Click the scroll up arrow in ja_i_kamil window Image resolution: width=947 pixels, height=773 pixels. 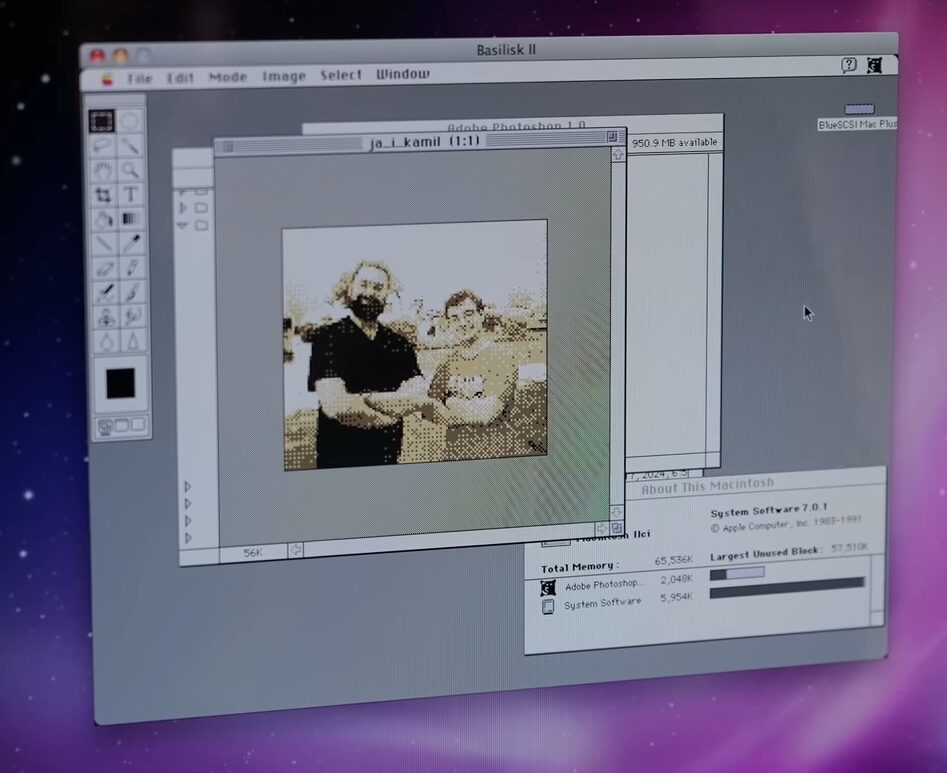[618, 155]
